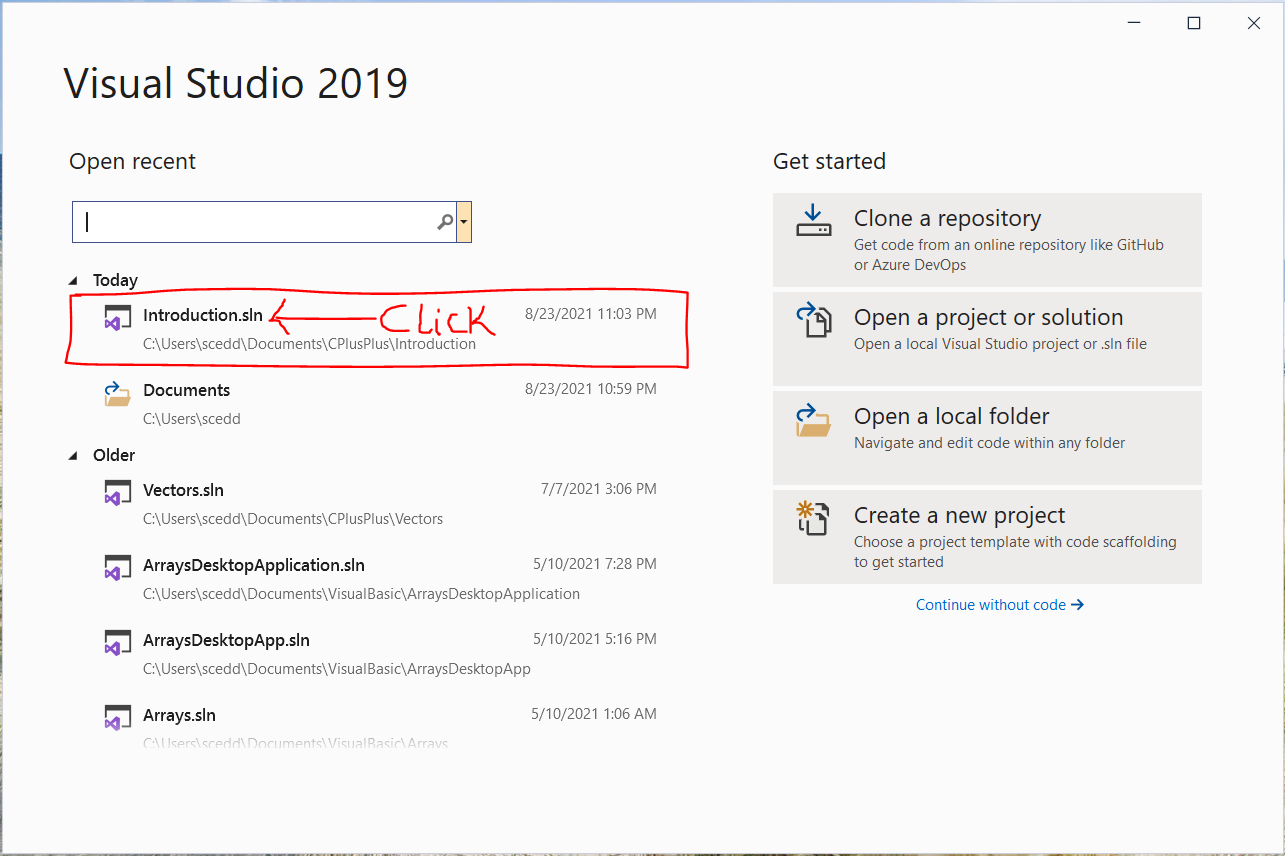1285x856 pixels.
Task: Focus the Open recent search field
Action: pos(264,222)
